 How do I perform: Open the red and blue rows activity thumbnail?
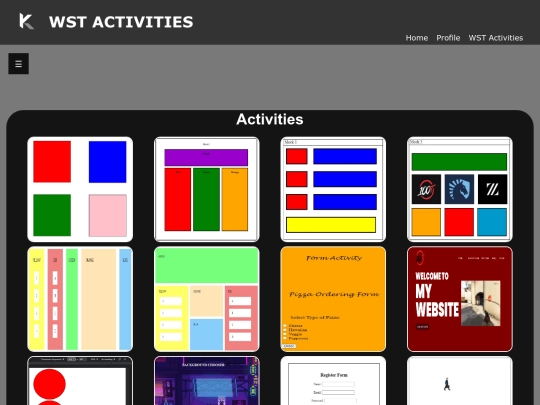point(333,189)
